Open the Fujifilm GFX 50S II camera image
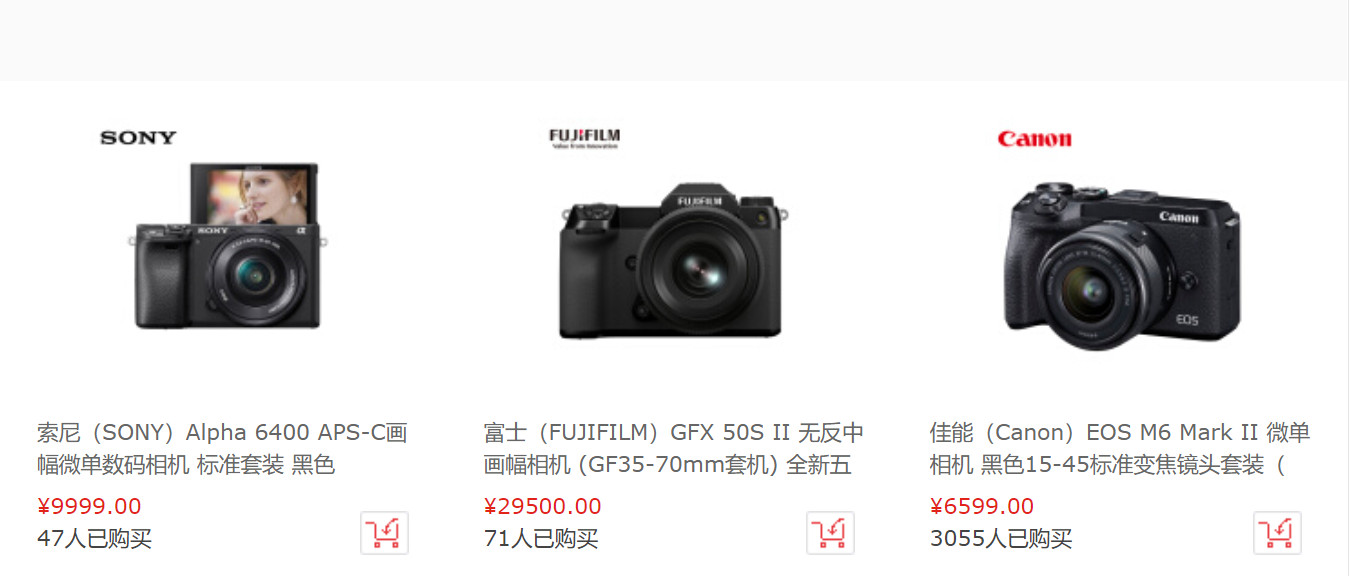The image size is (1351, 576). (x=671, y=262)
